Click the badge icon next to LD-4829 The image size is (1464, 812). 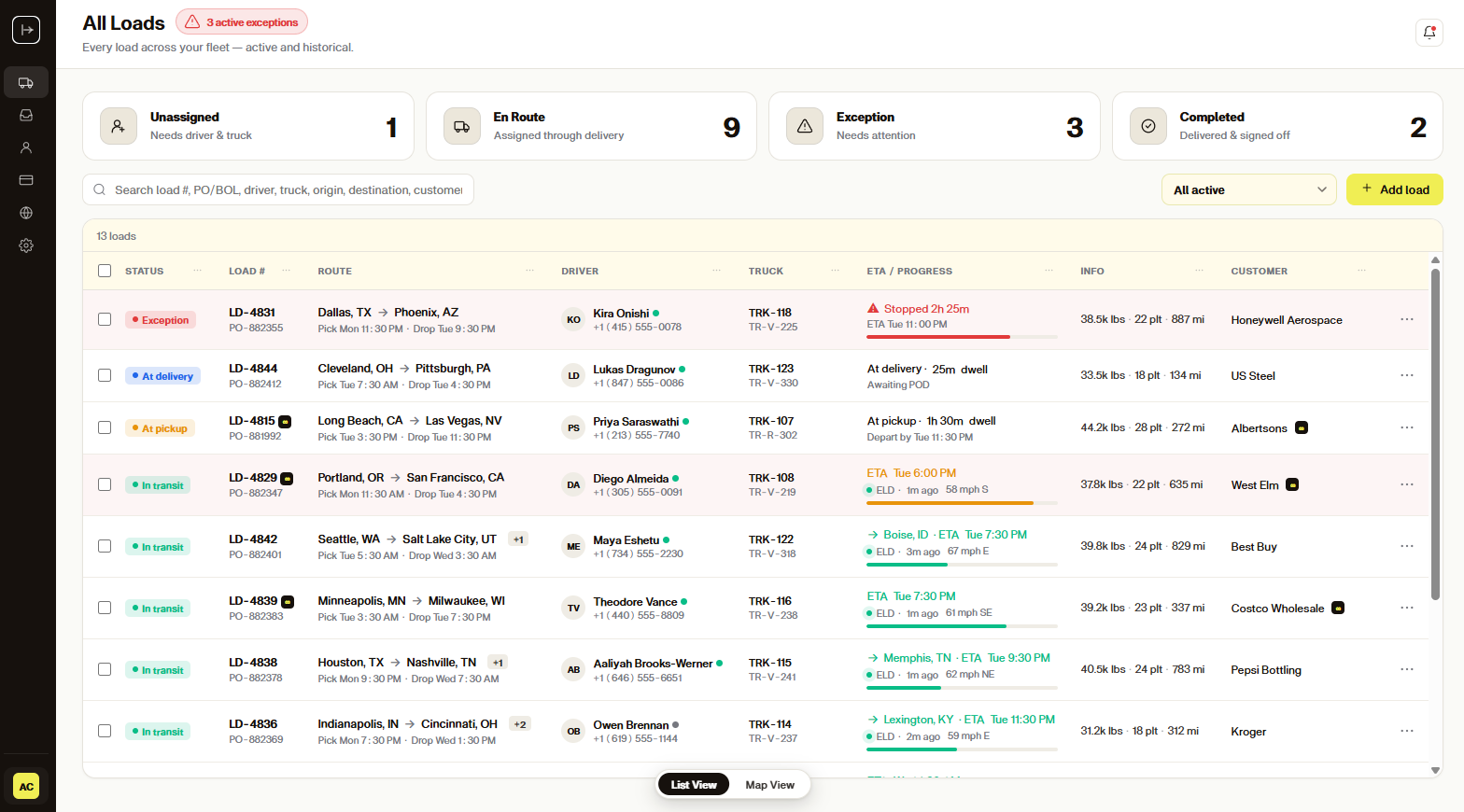click(x=287, y=479)
